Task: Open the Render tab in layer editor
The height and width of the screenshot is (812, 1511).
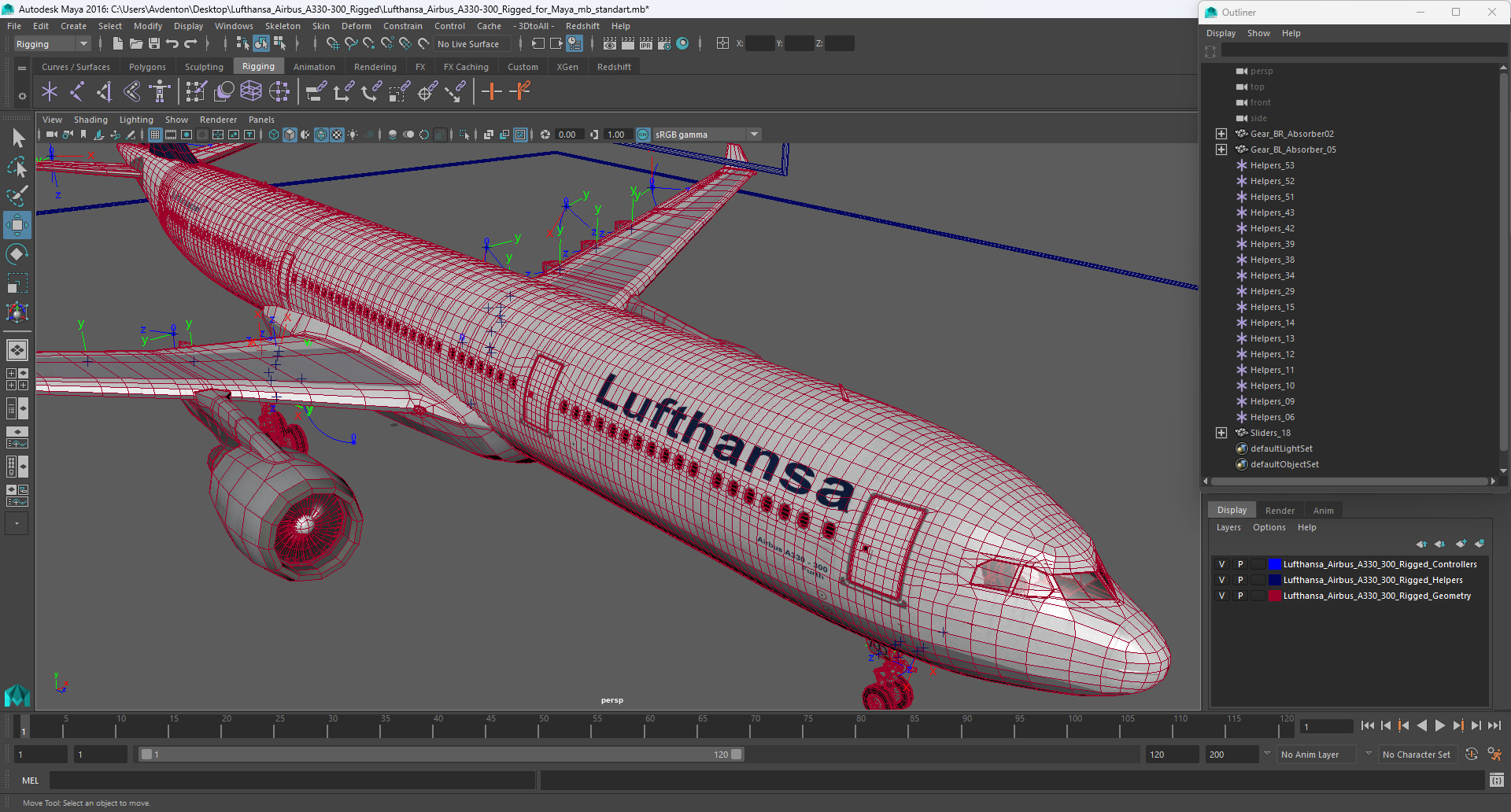Action: pyautogui.click(x=1280, y=511)
